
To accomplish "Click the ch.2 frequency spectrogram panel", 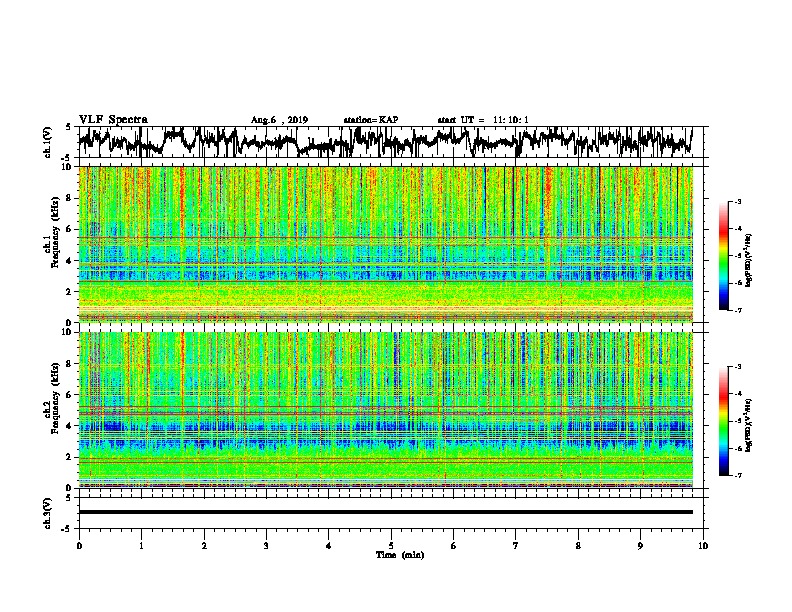I will pyautogui.click(x=385, y=410).
